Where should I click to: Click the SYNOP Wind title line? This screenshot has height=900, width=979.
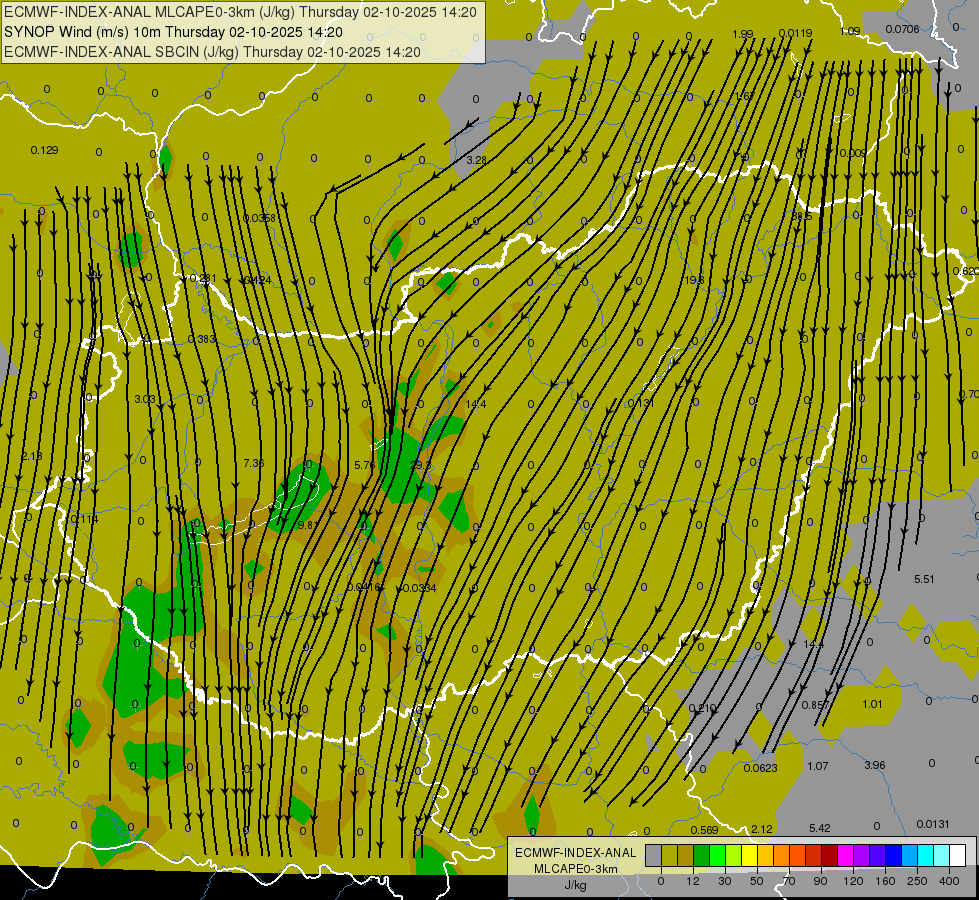click(173, 32)
